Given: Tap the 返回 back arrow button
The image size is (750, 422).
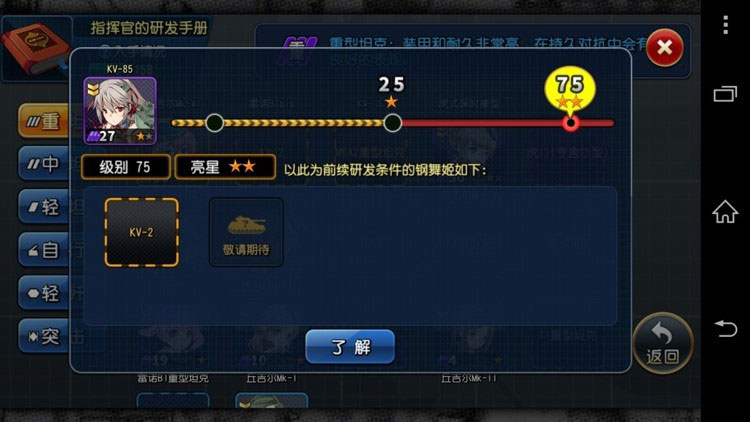Looking at the screenshot, I should pos(662,343).
